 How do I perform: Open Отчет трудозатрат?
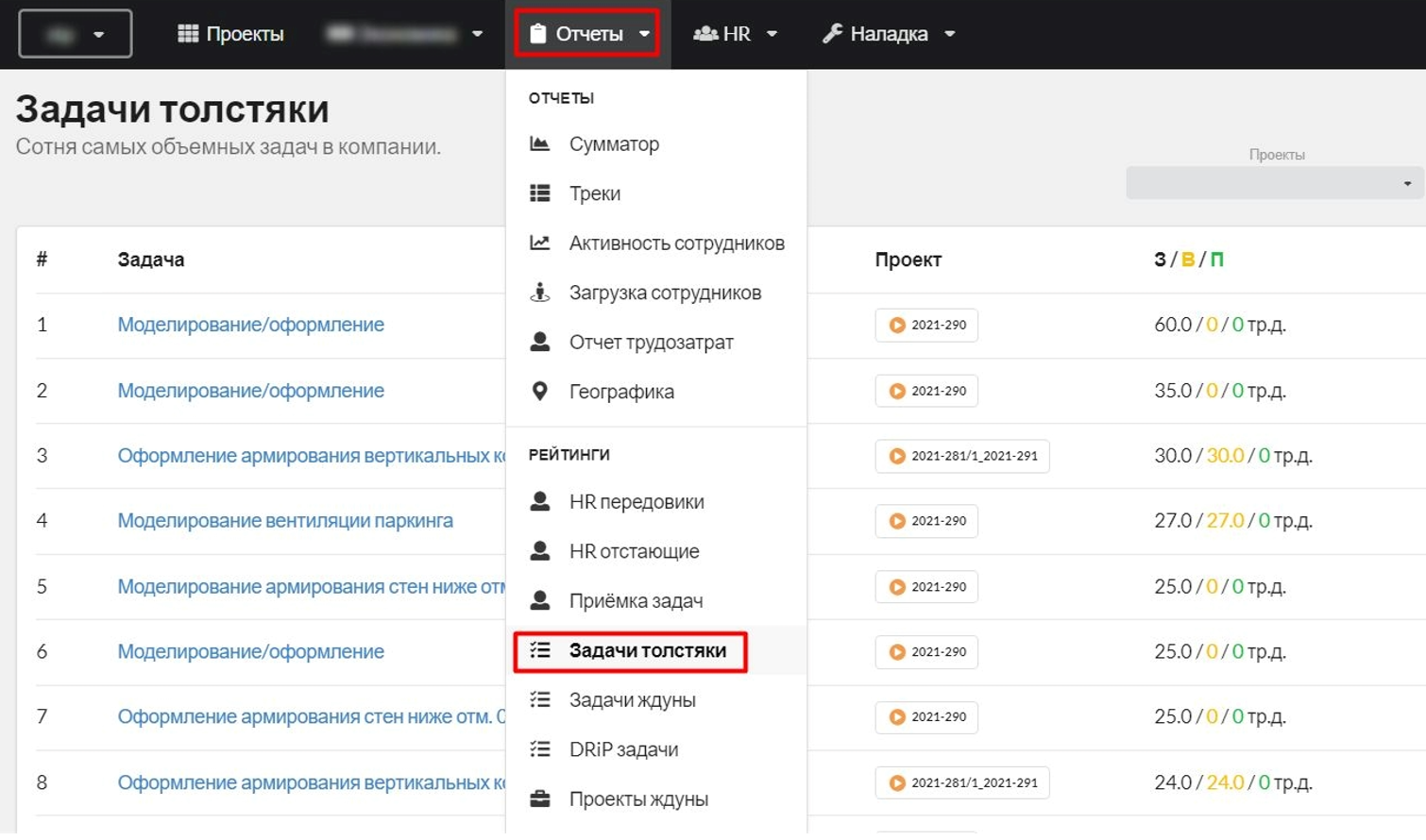[x=656, y=343]
